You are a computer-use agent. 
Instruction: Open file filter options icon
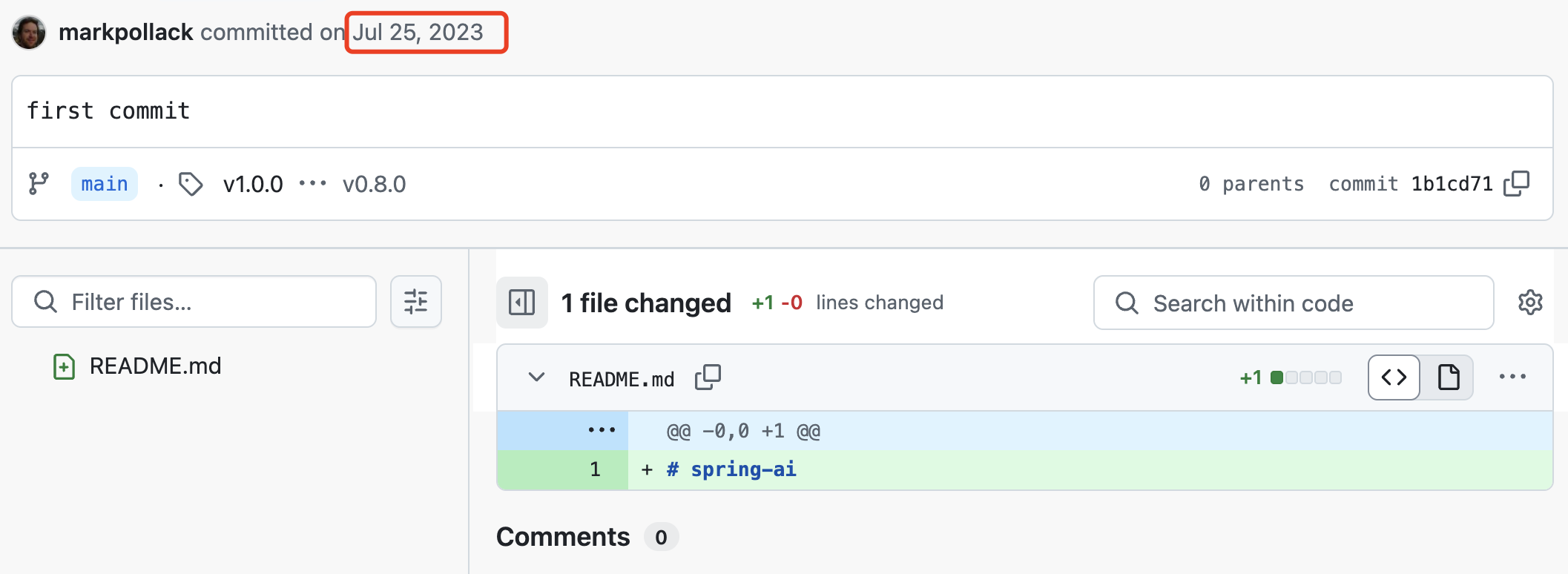416,302
